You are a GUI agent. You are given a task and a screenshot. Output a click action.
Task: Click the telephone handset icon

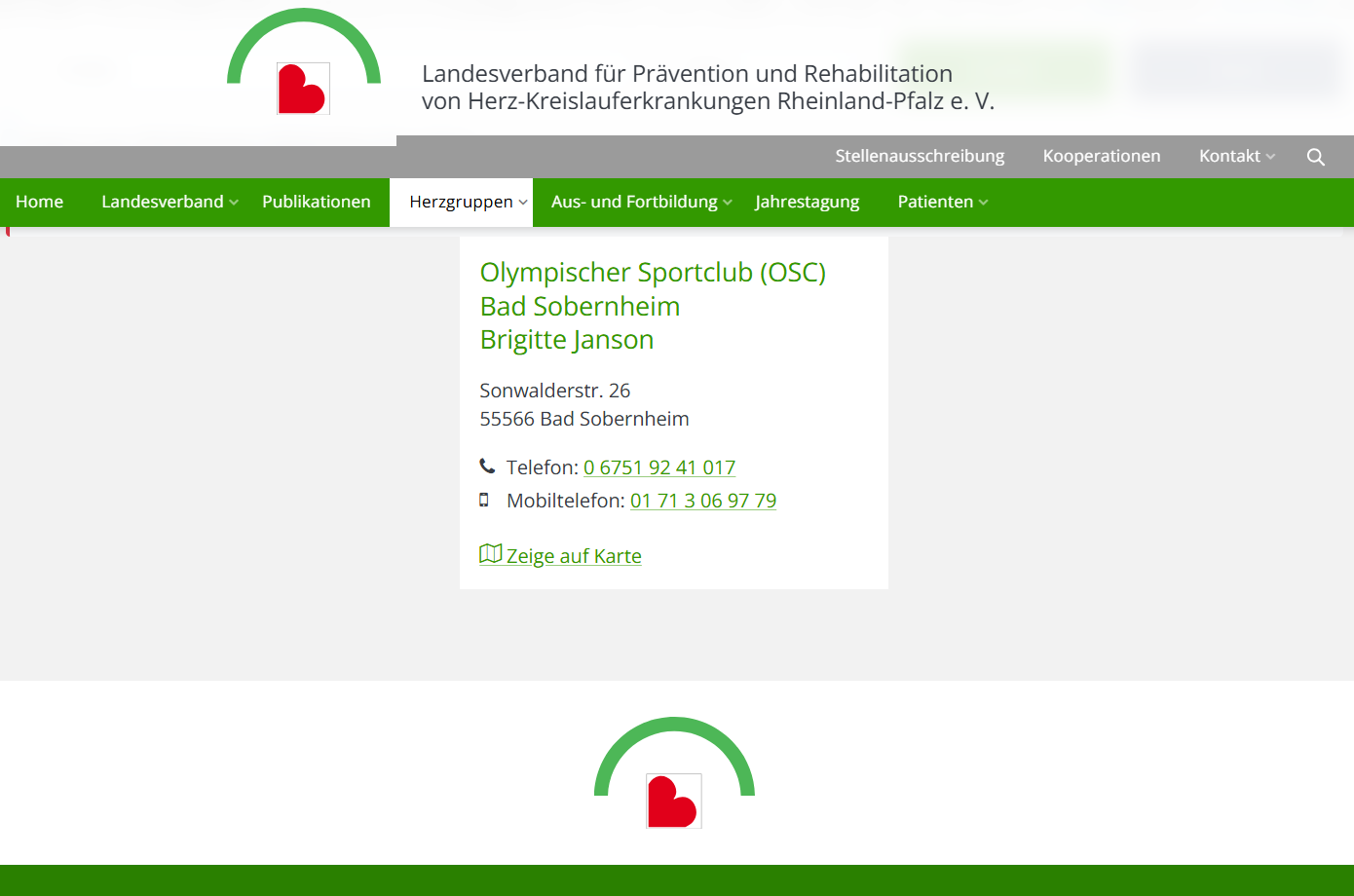pyautogui.click(x=487, y=466)
